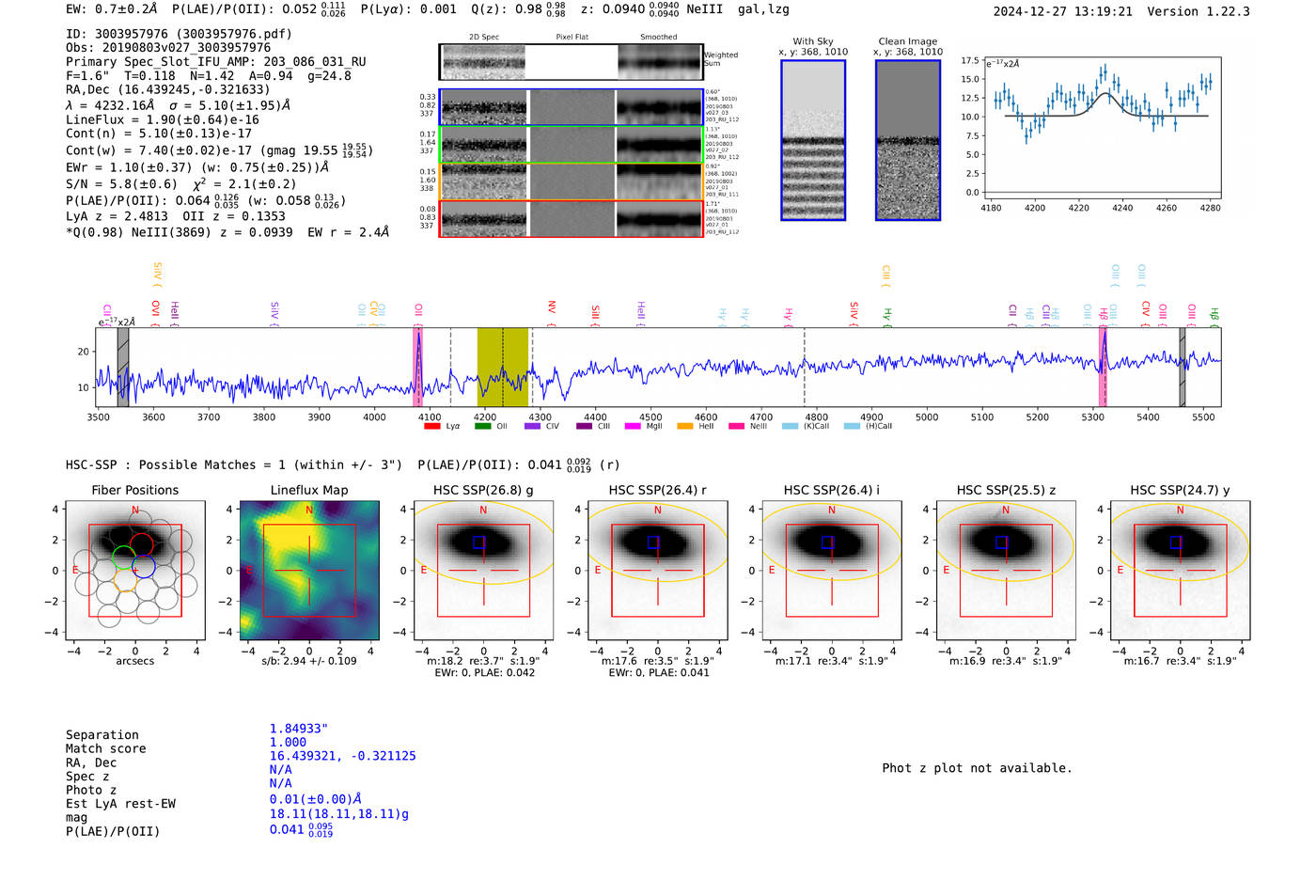The height and width of the screenshot is (896, 1316).
Task: Click the Primary Spec_Slot_IFU_AMP text line
Action: tap(216, 61)
